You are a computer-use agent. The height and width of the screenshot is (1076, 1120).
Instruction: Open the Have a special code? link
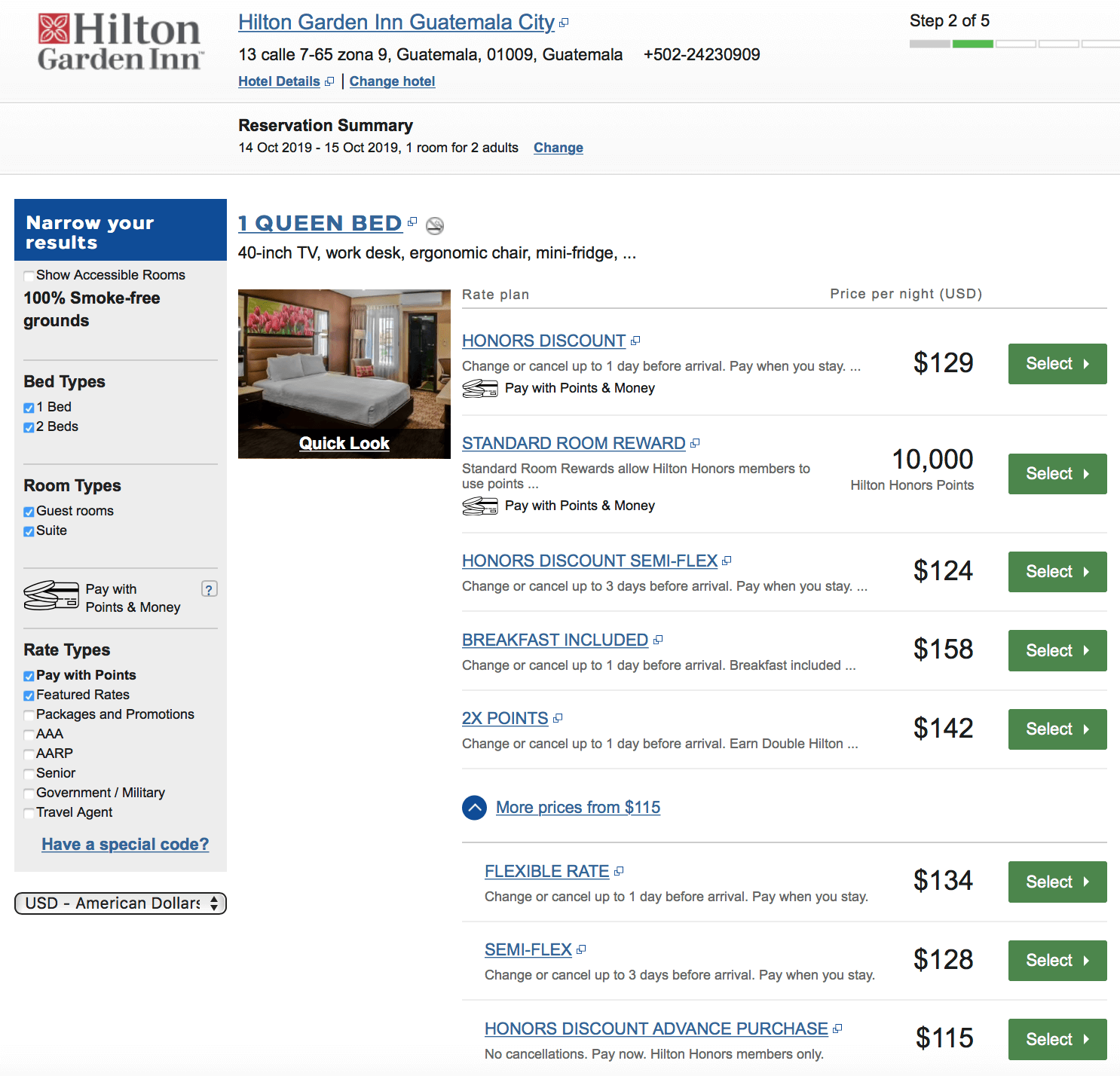(x=124, y=844)
